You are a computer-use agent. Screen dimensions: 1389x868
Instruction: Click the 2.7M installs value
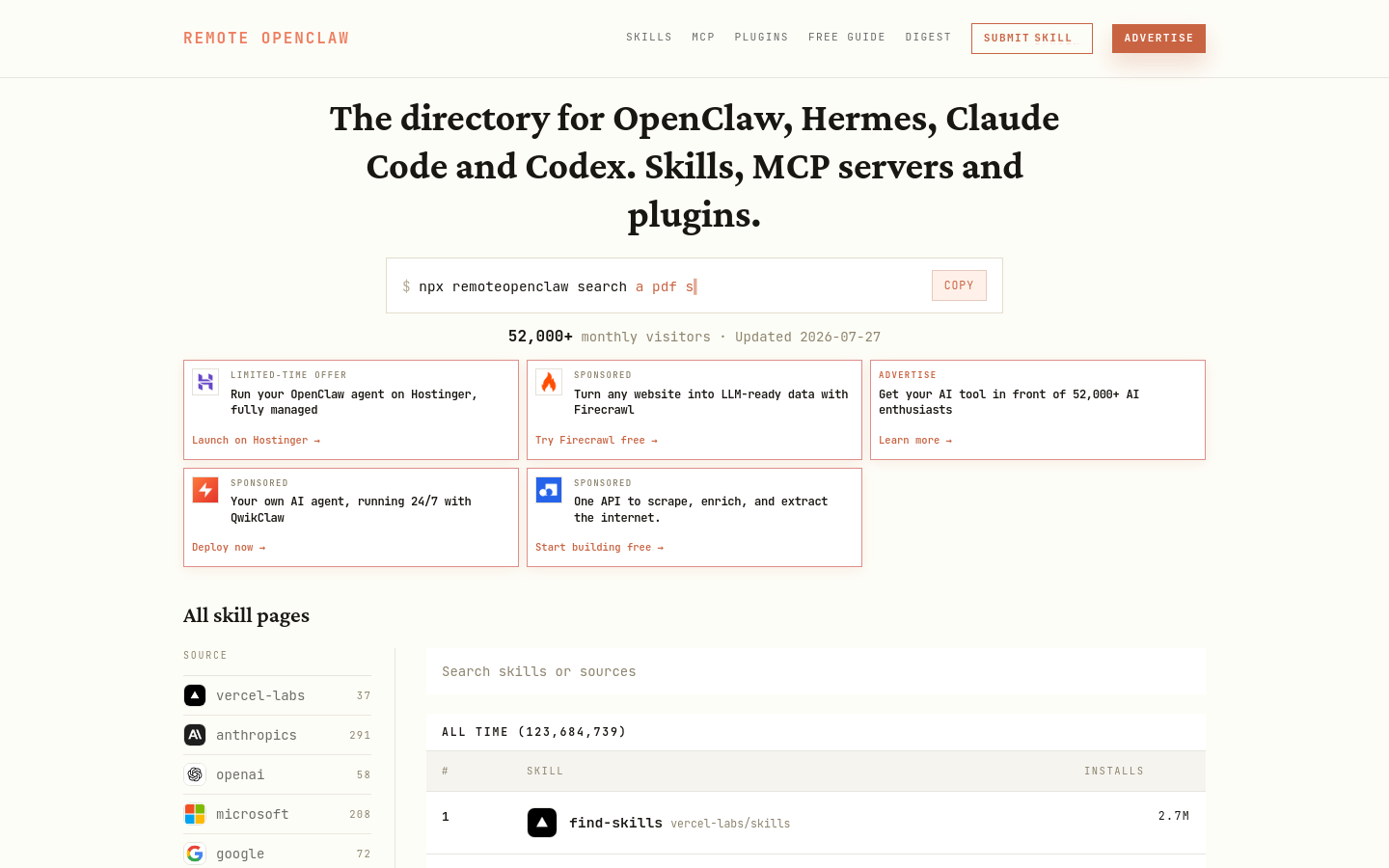(x=1174, y=816)
